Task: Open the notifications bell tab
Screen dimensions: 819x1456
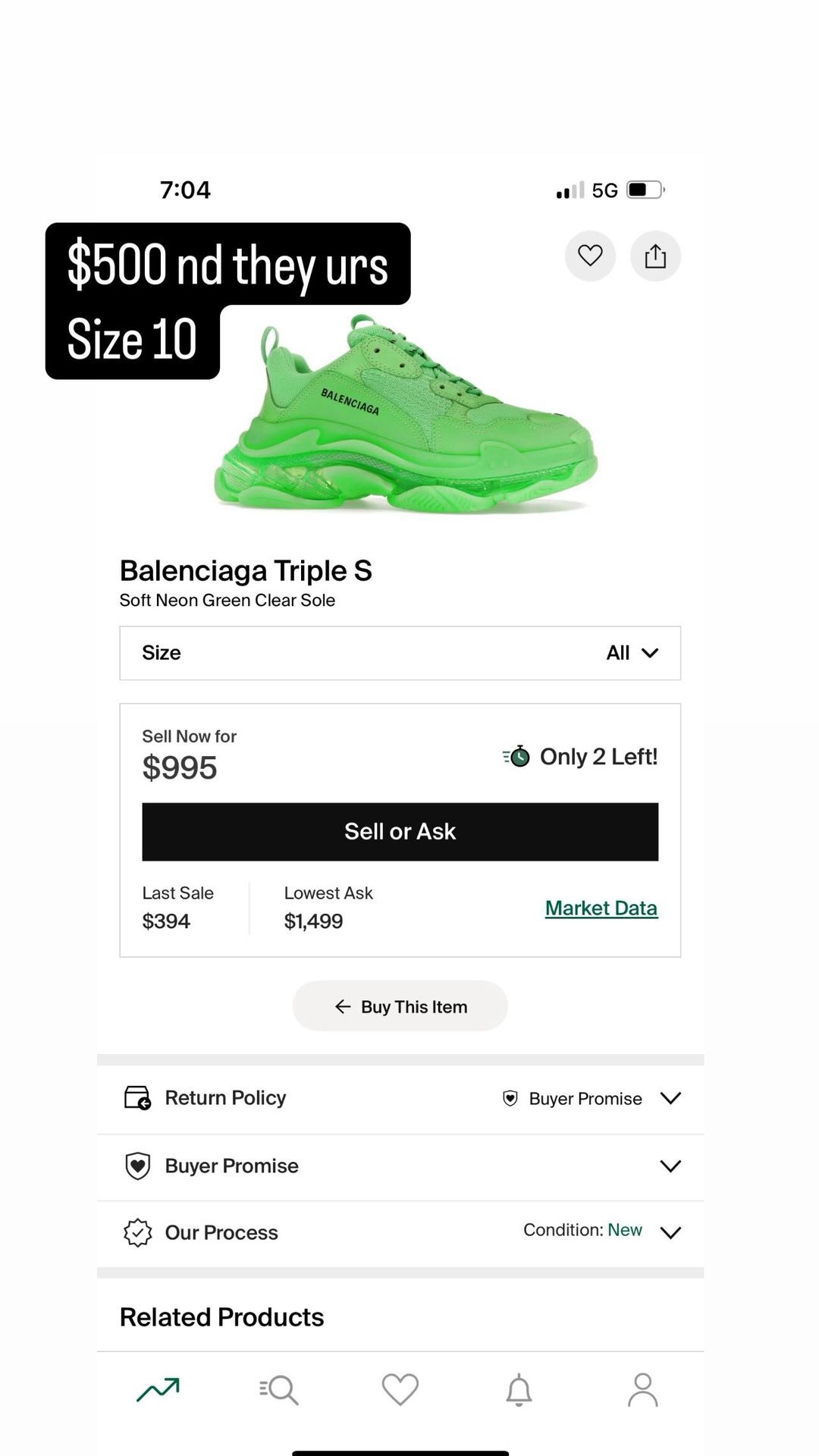Action: [x=519, y=1390]
